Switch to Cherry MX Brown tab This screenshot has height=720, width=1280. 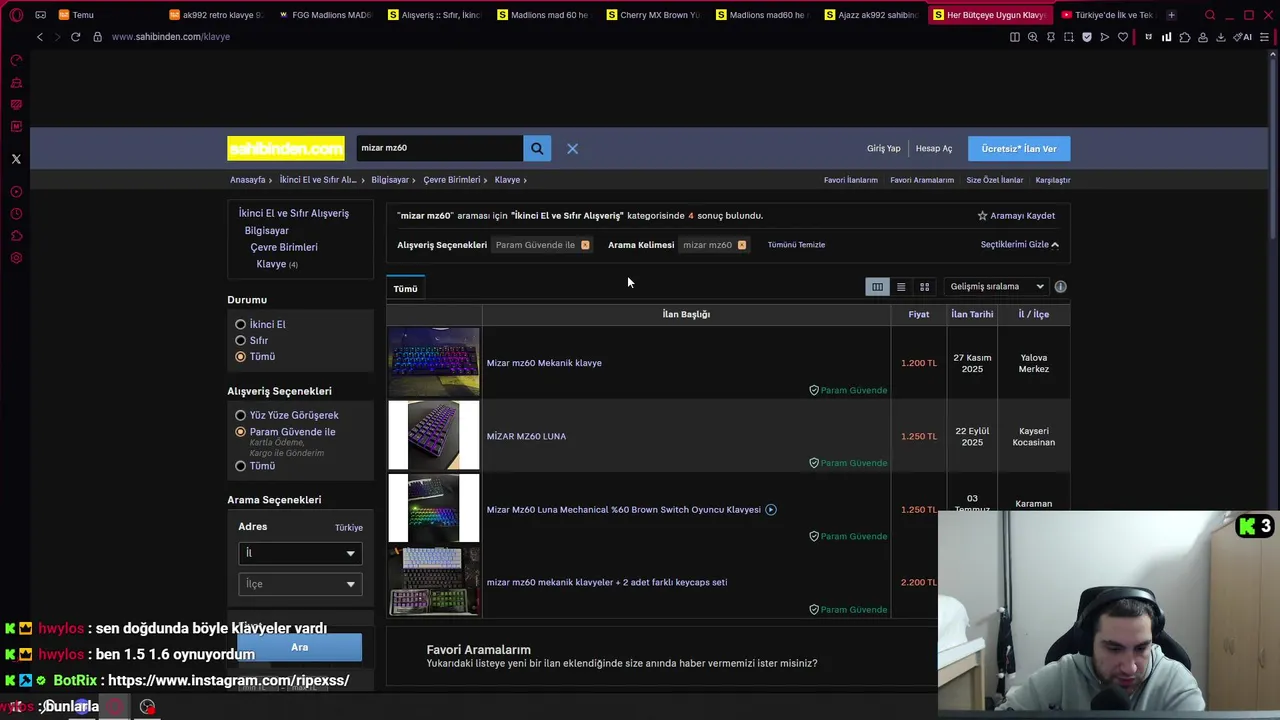(x=652, y=15)
